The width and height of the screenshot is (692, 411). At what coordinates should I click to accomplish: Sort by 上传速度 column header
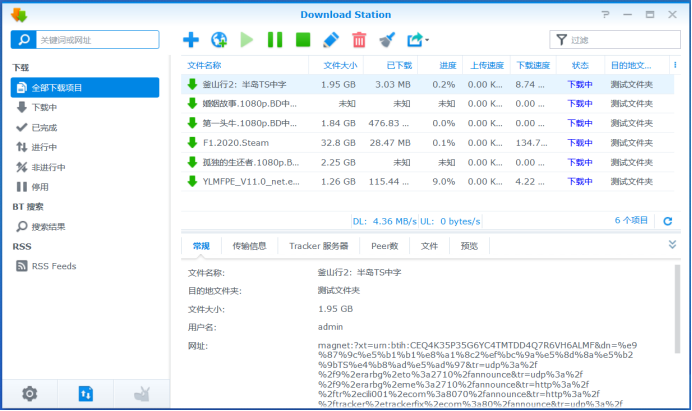click(486, 65)
